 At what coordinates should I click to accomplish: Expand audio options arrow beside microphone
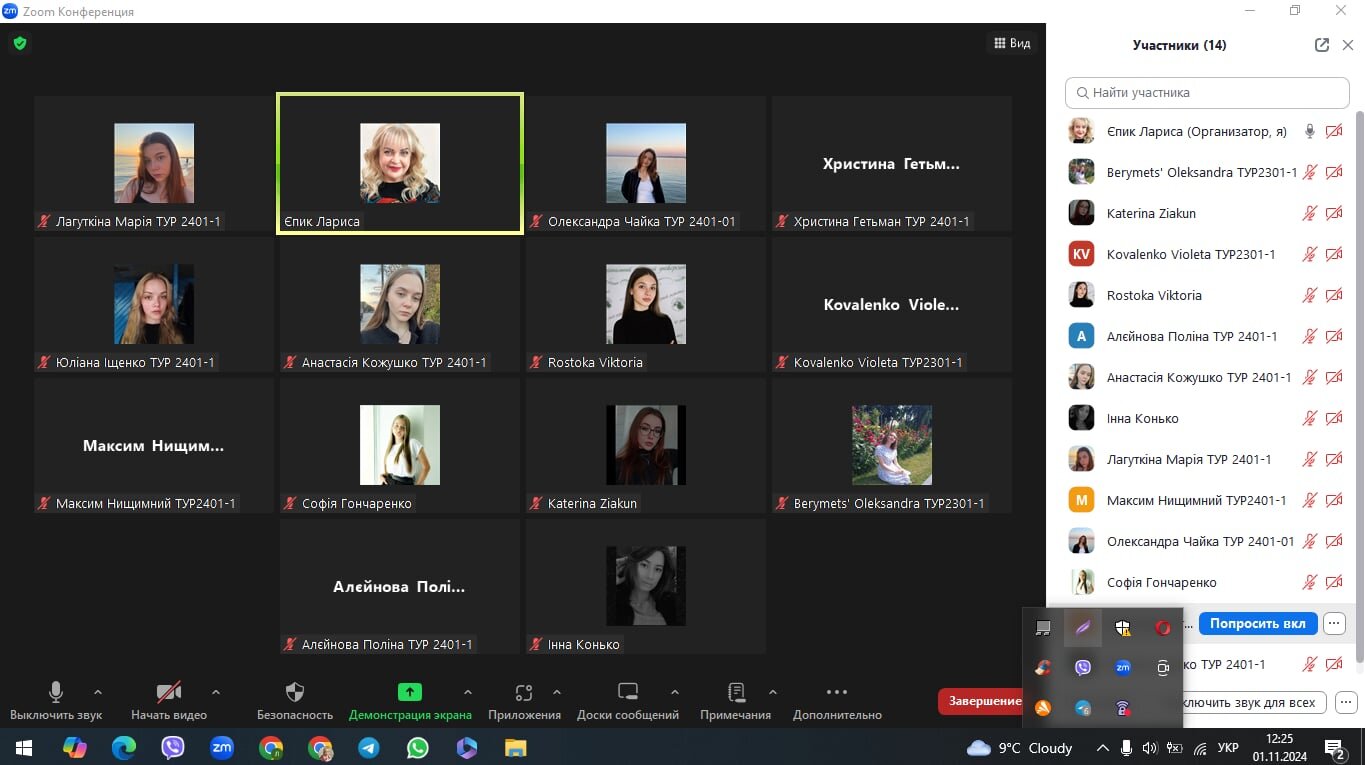click(x=98, y=692)
